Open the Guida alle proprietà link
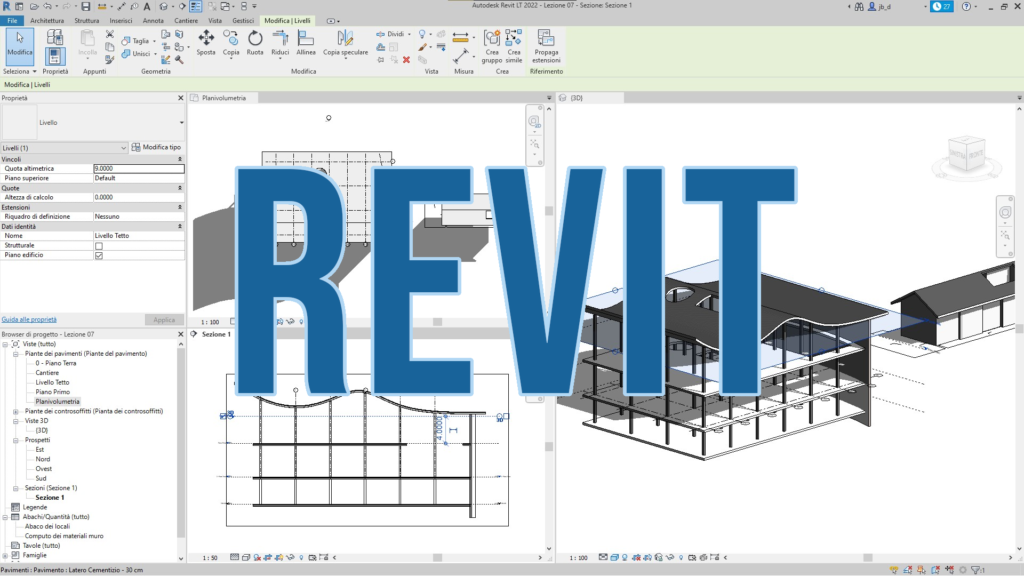The height and width of the screenshot is (576, 1024). point(29,319)
